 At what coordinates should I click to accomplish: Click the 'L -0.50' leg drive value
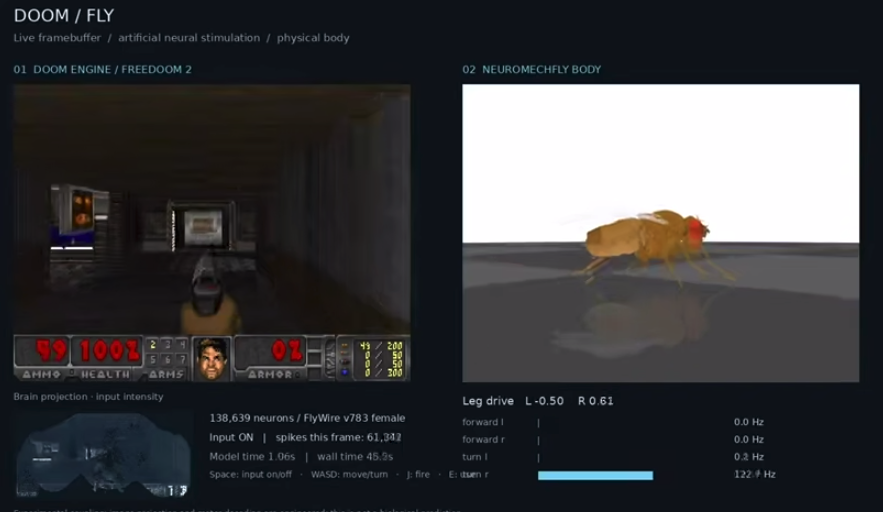point(544,401)
